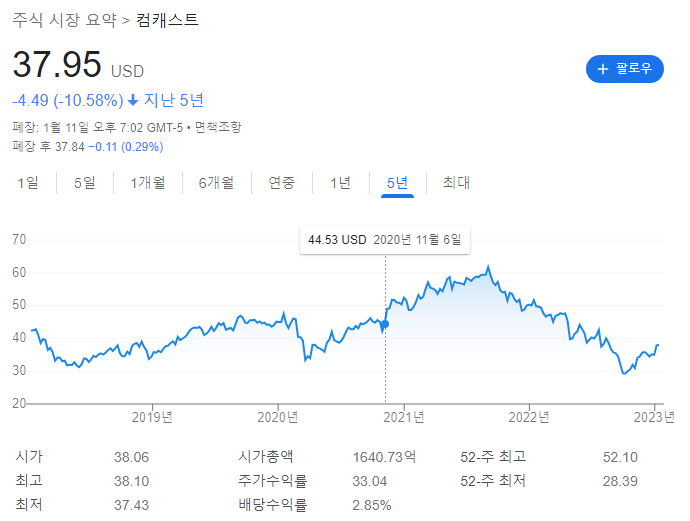Switch to the 1개월 range tab
Image resolution: width=690 pixels, height=521 pixels.
148,183
